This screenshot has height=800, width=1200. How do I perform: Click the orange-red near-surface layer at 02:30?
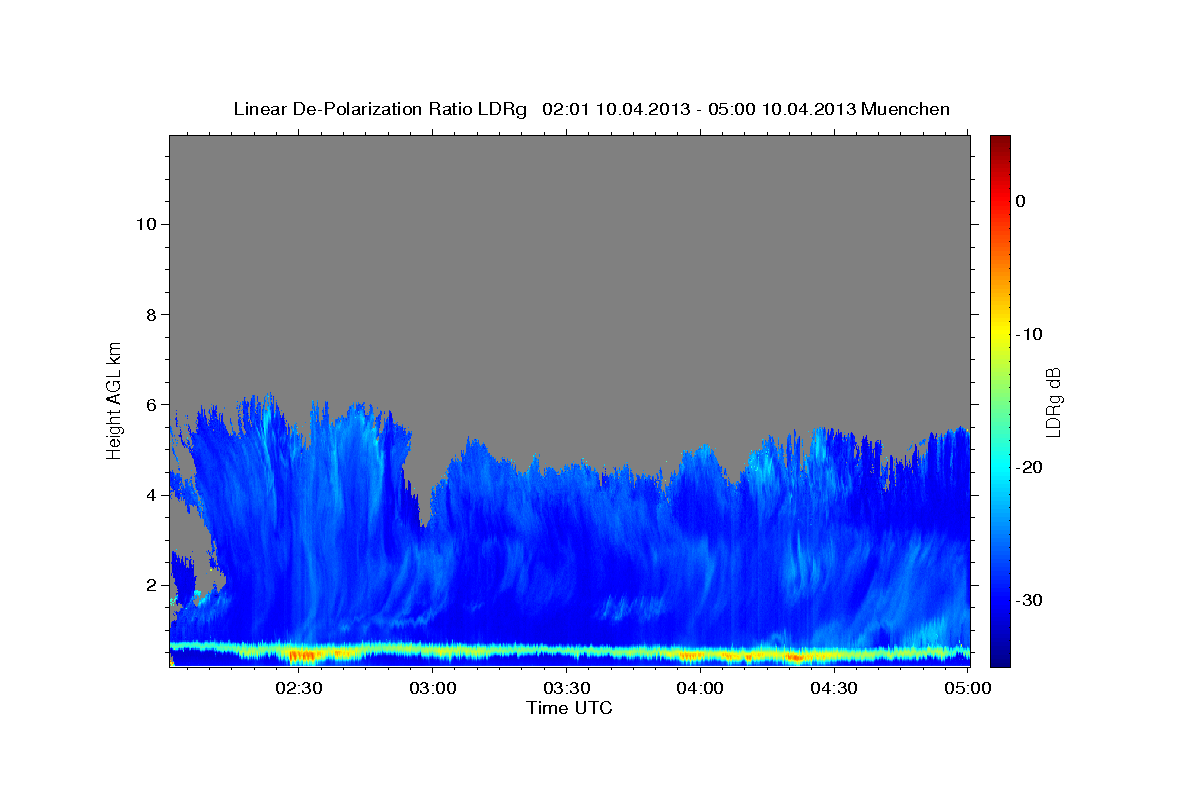point(302,656)
